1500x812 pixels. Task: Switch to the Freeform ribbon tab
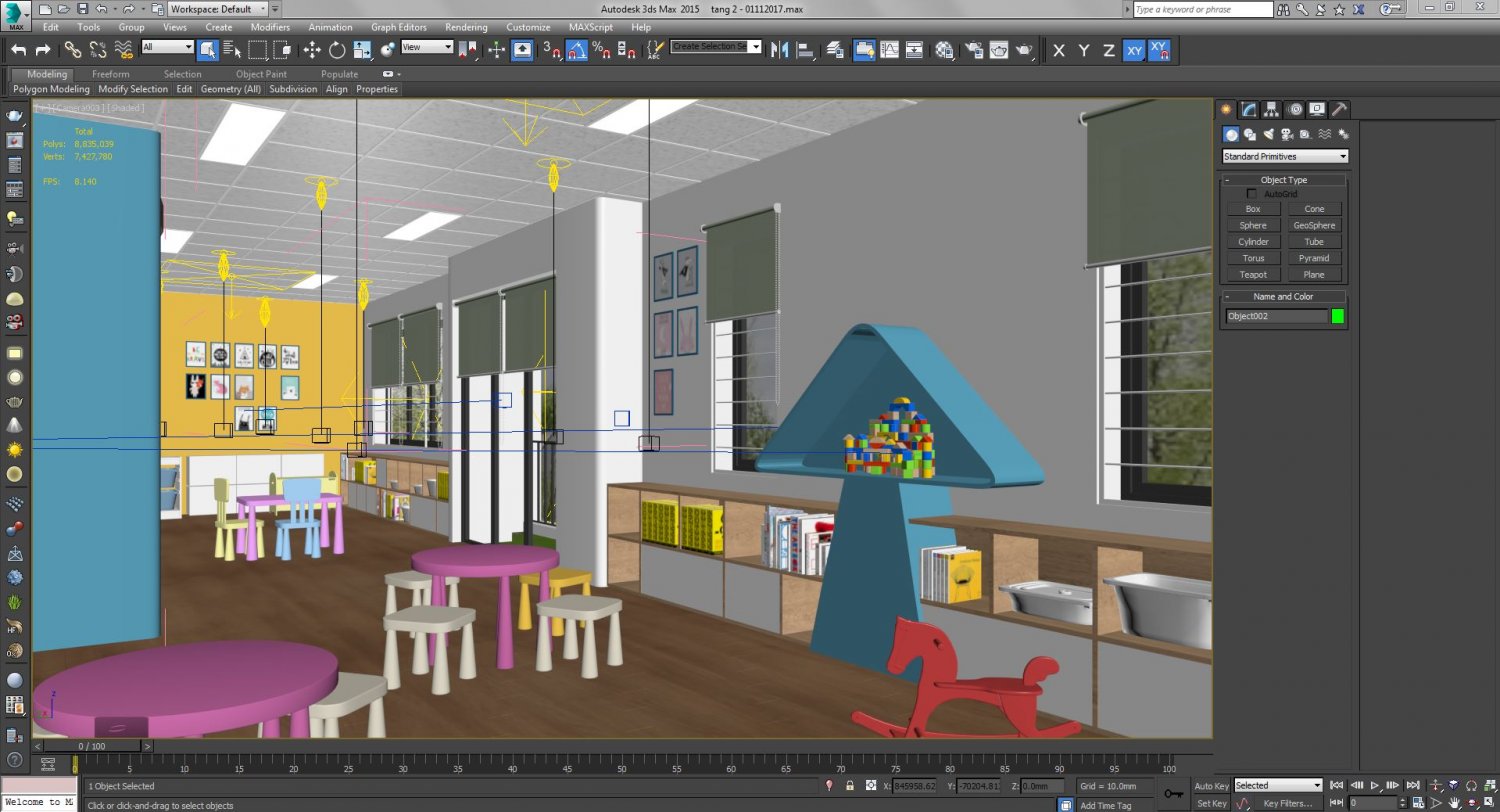[110, 73]
